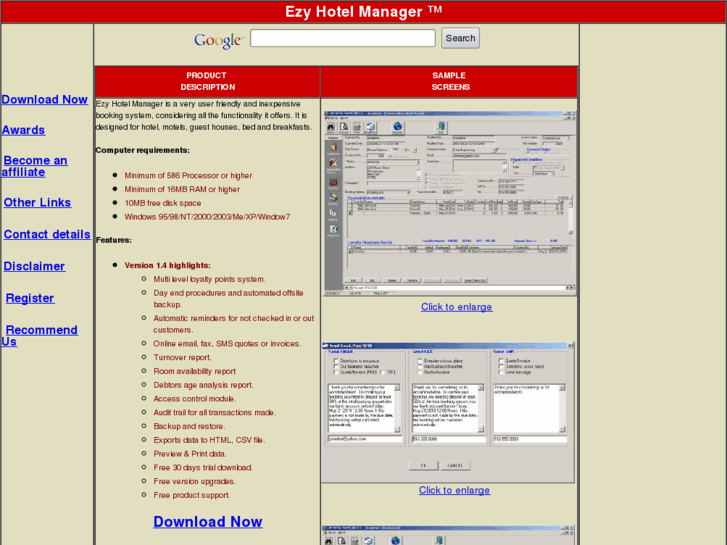Image resolution: width=727 pixels, height=545 pixels.
Task: Open the Become an affiliate link
Action: pyautogui.click(x=35, y=166)
